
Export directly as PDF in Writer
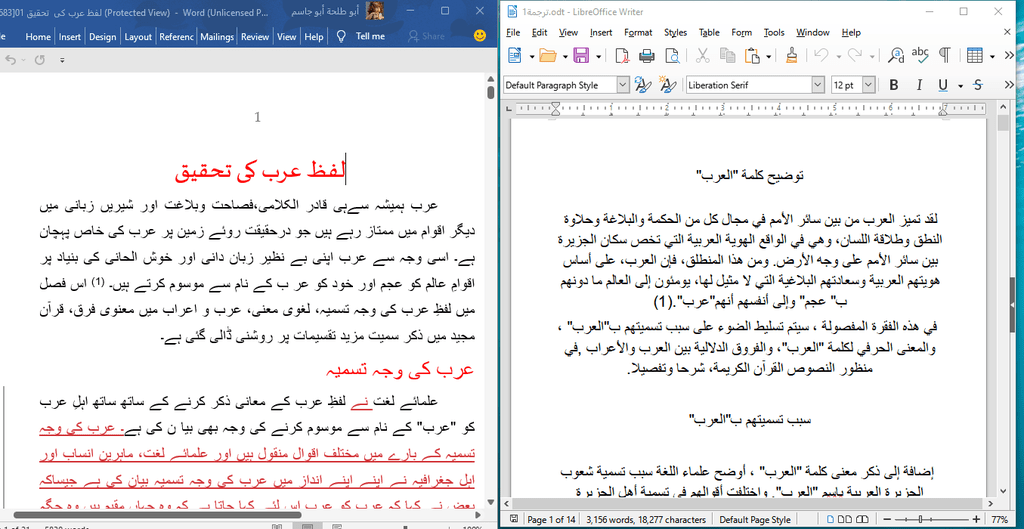click(x=622, y=56)
